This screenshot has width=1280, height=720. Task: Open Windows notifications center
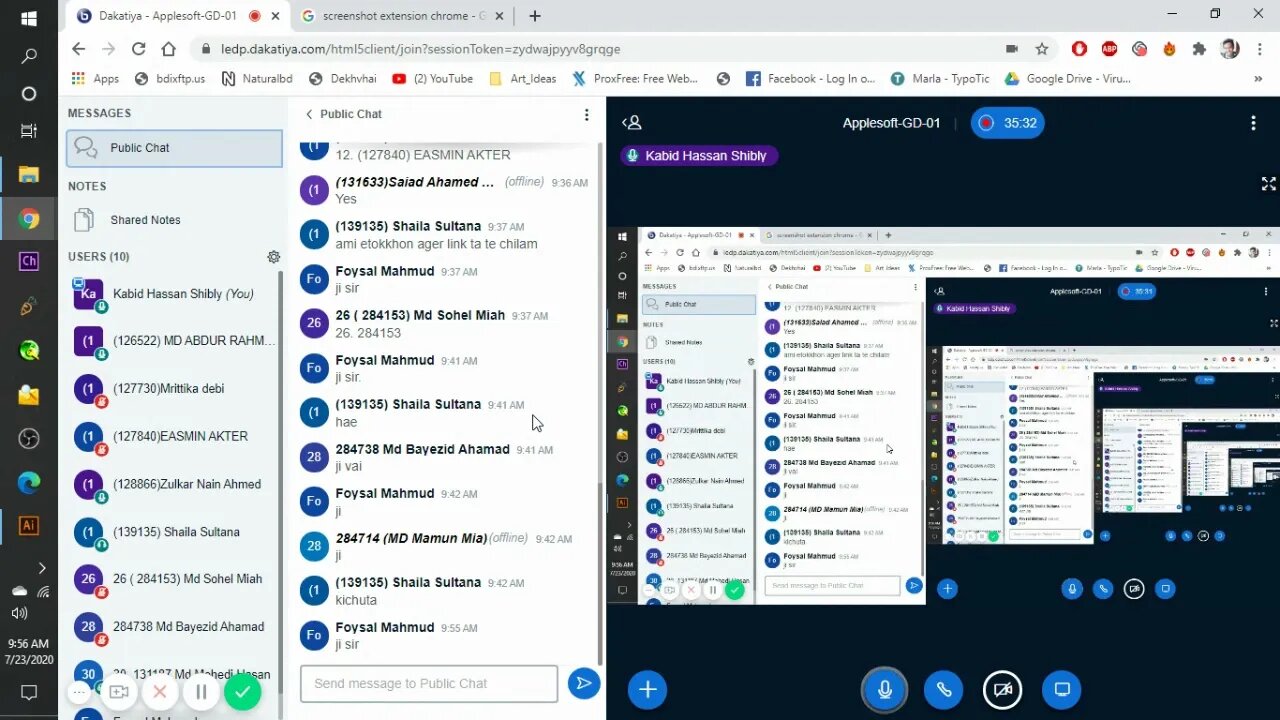pyautogui.click(x=29, y=692)
